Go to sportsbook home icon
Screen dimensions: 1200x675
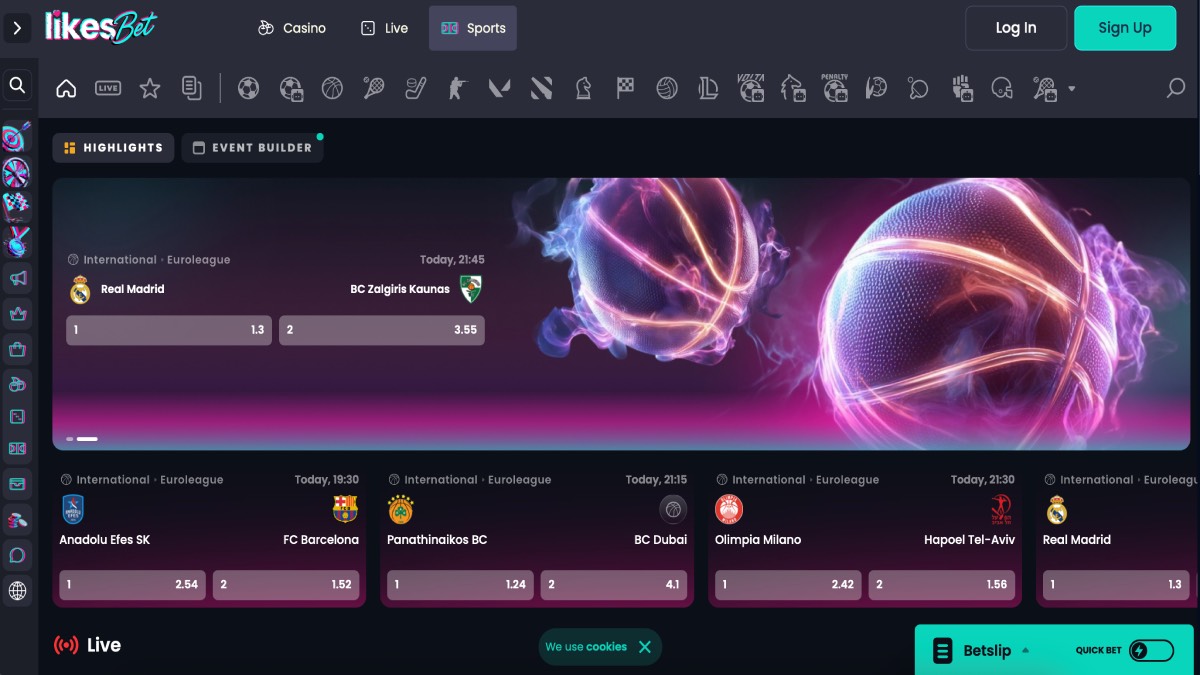click(x=66, y=89)
